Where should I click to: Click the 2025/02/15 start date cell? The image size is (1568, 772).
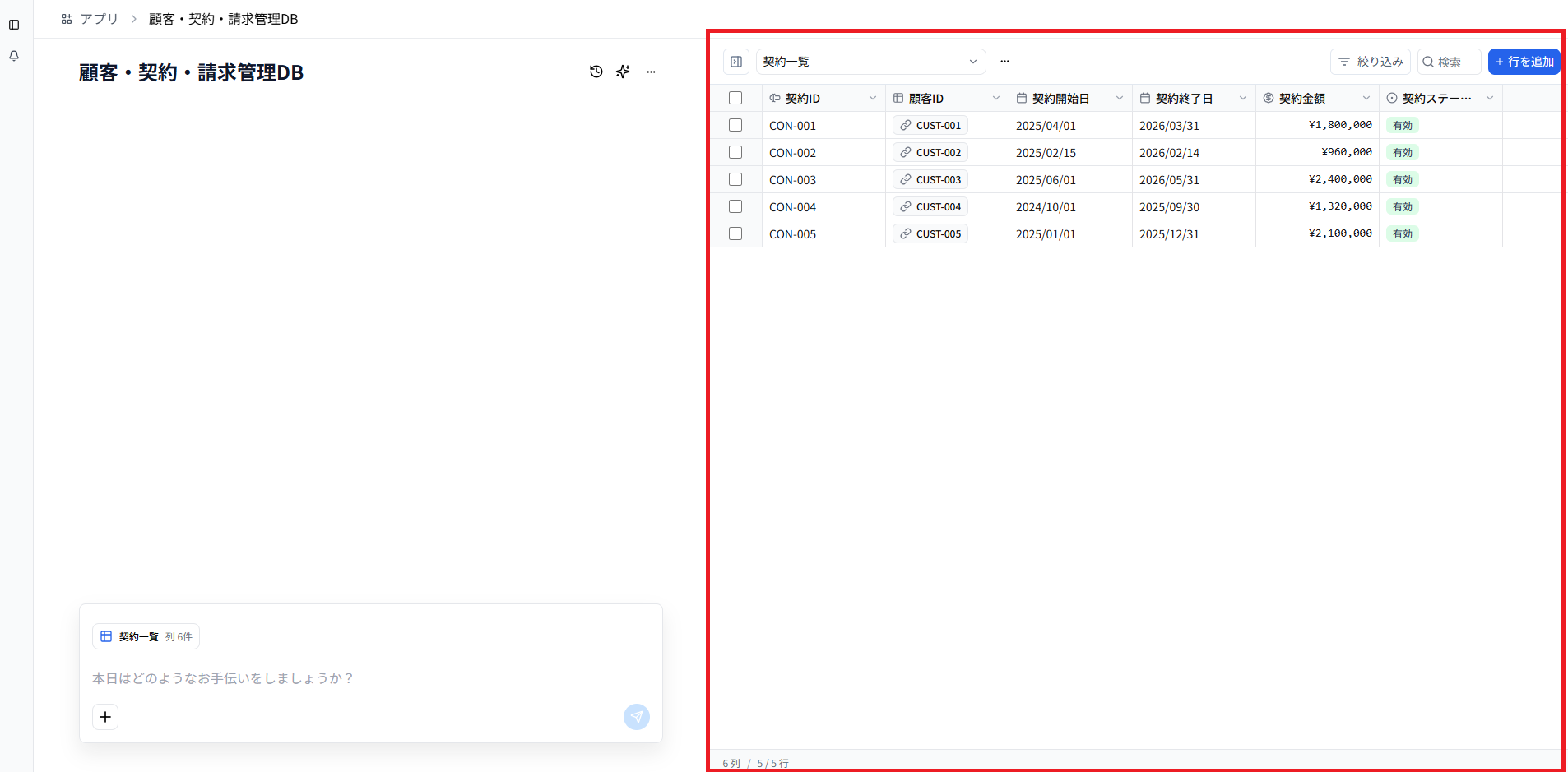[1070, 153]
